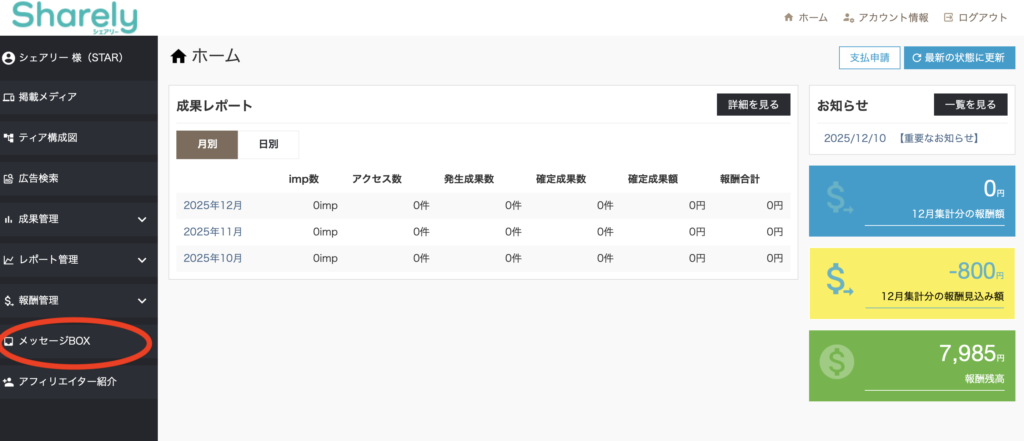
Task: Click the 支払申請 button
Action: (x=868, y=57)
